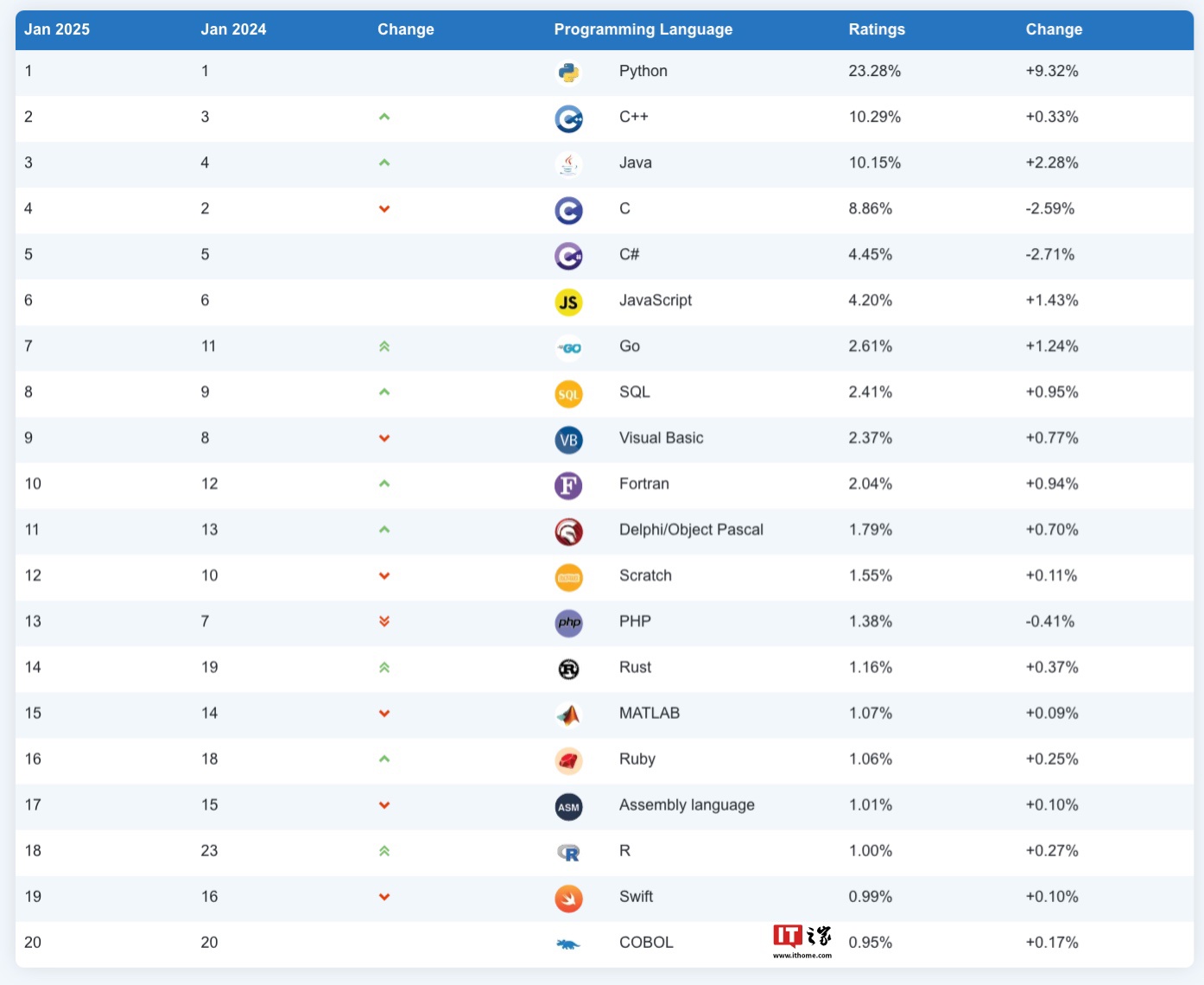
Task: Click the ithome.com watermark logo
Action: pyautogui.click(x=802, y=941)
